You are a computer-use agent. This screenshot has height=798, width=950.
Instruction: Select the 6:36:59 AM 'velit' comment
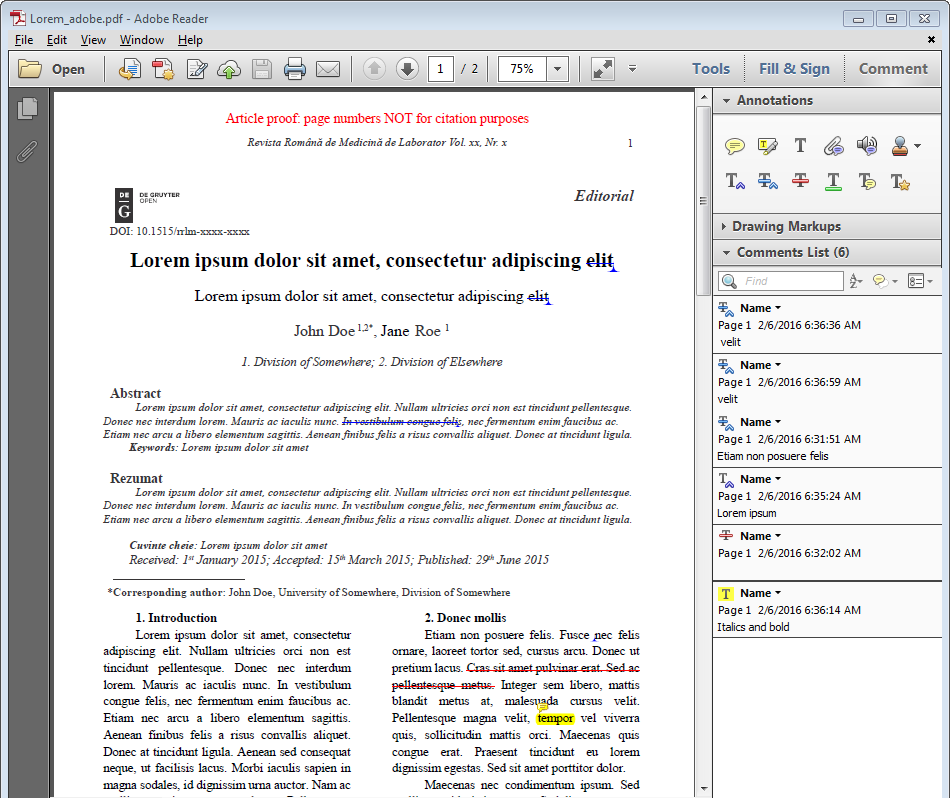(x=828, y=382)
